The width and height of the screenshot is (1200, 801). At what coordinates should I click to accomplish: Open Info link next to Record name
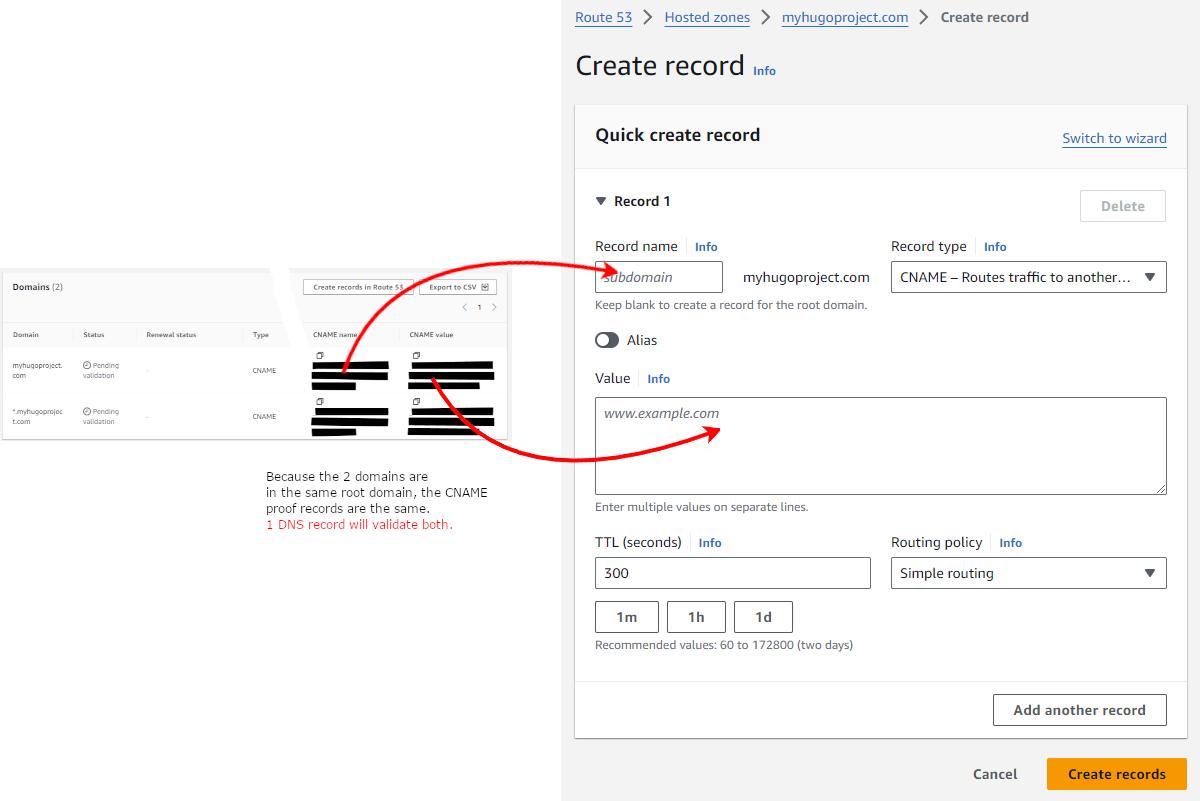(x=706, y=247)
